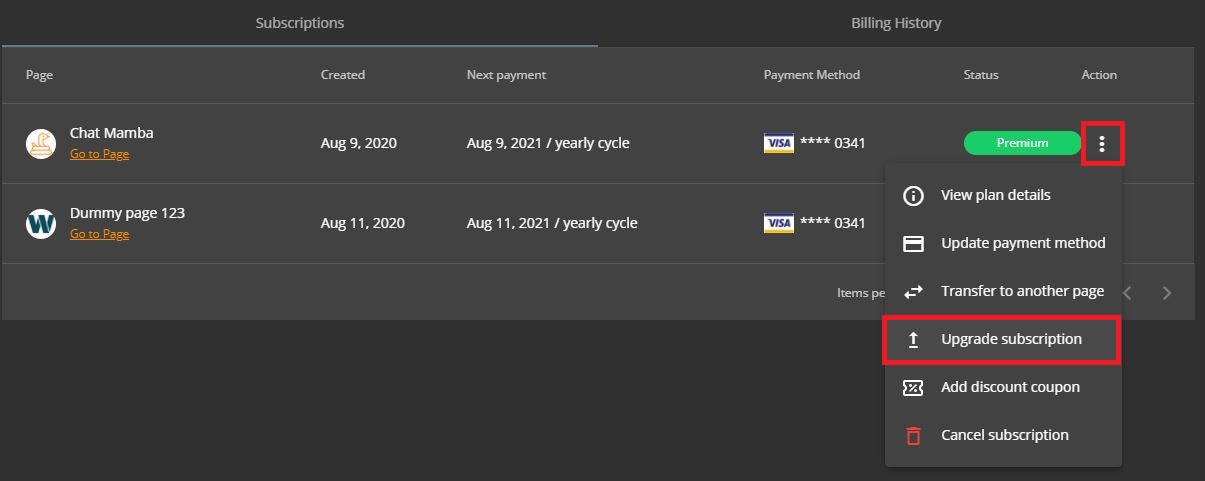Click the Chat Mamba page name
The image size is (1205, 481).
(x=112, y=133)
